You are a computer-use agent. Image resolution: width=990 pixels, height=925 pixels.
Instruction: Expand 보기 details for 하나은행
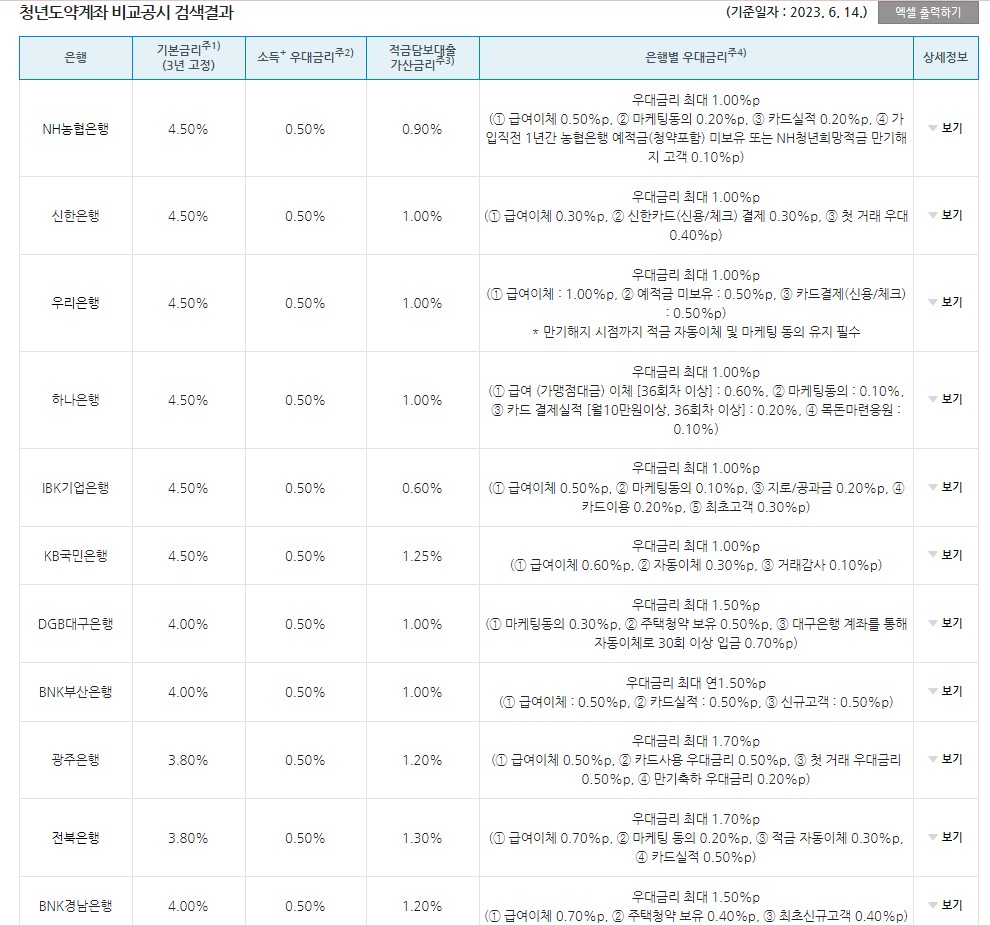(945, 399)
